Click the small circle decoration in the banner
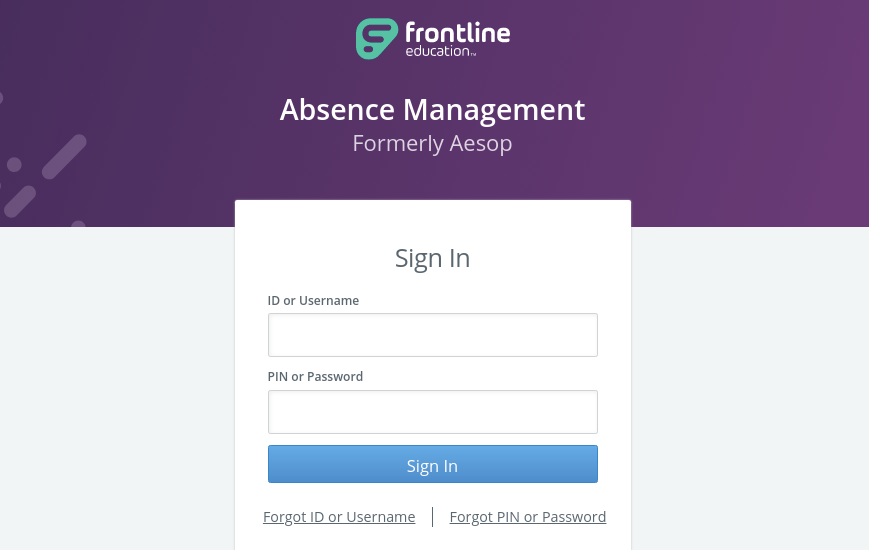Viewport: 869px width, 550px height. point(14,165)
